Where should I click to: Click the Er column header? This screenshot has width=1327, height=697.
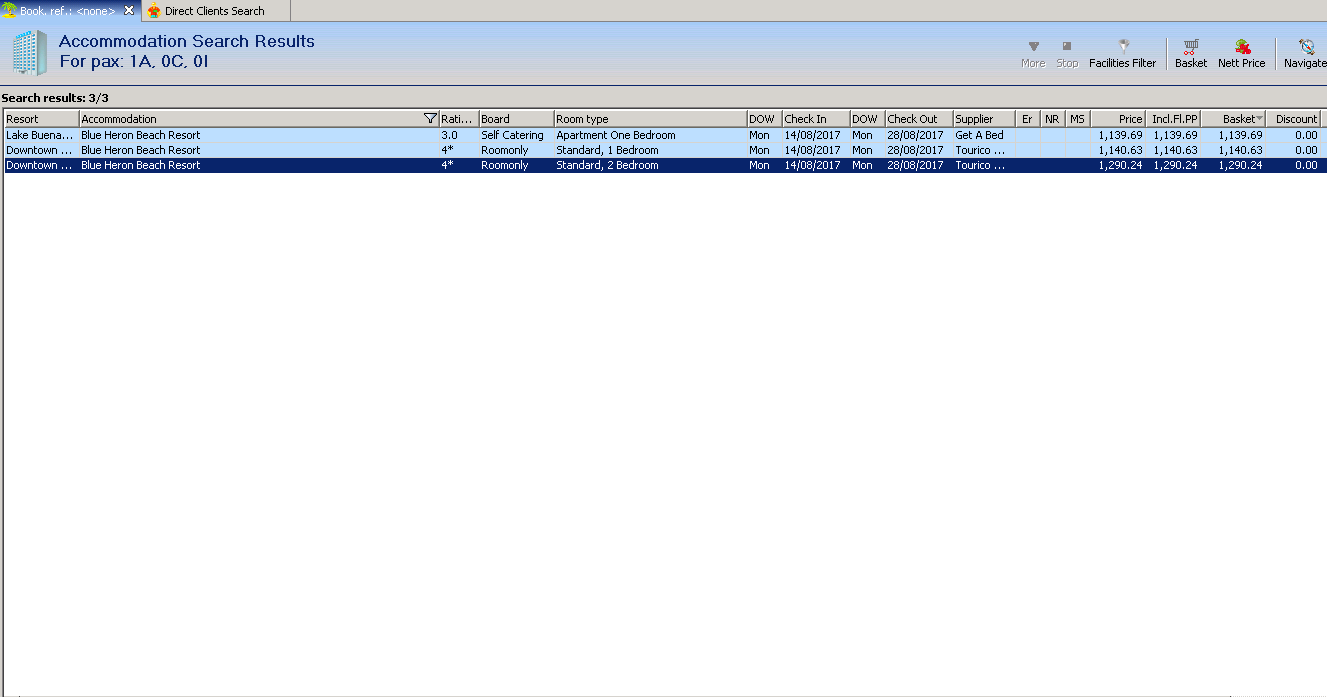point(1027,119)
